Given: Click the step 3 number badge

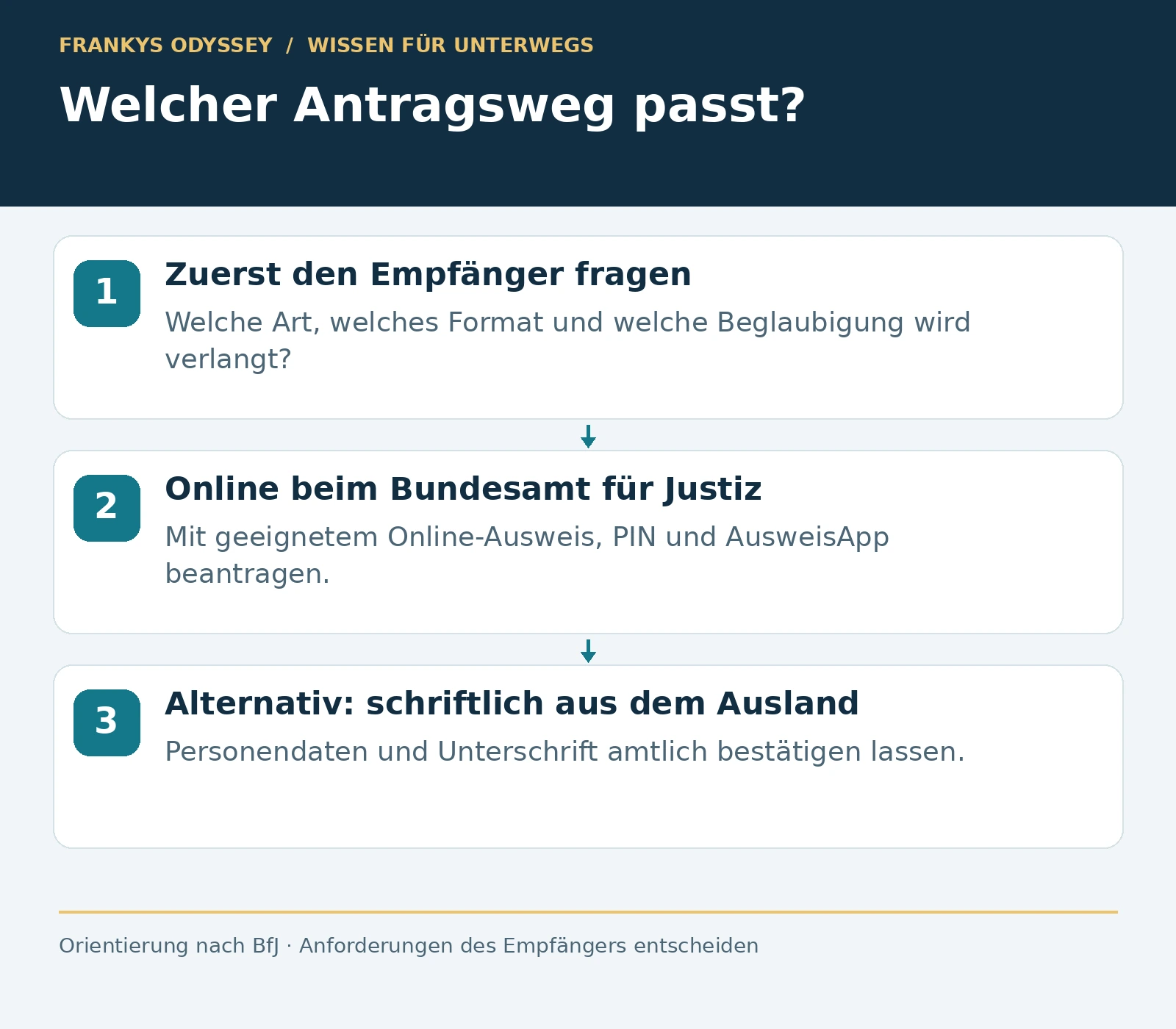Looking at the screenshot, I should click(107, 723).
